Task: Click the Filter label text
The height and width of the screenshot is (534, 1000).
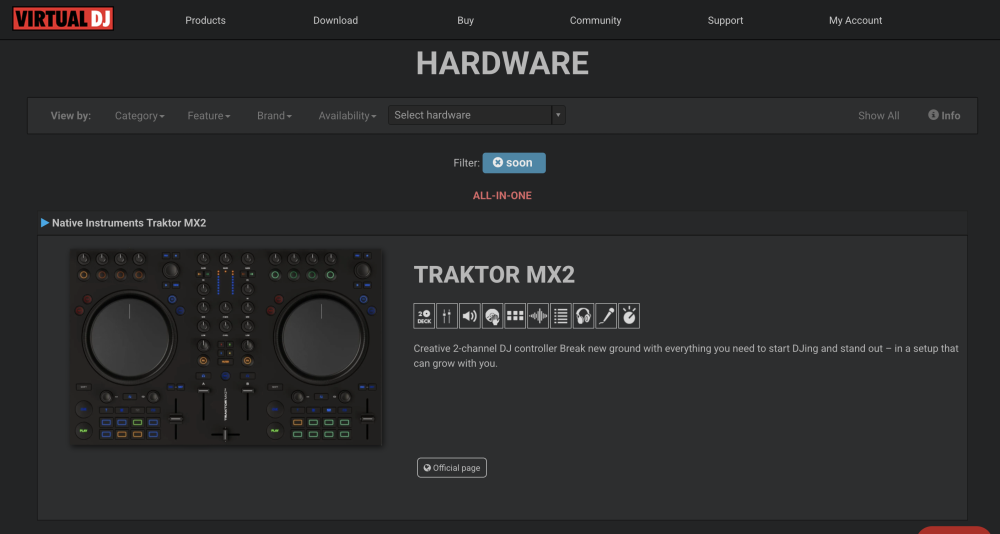Action: [x=466, y=163]
